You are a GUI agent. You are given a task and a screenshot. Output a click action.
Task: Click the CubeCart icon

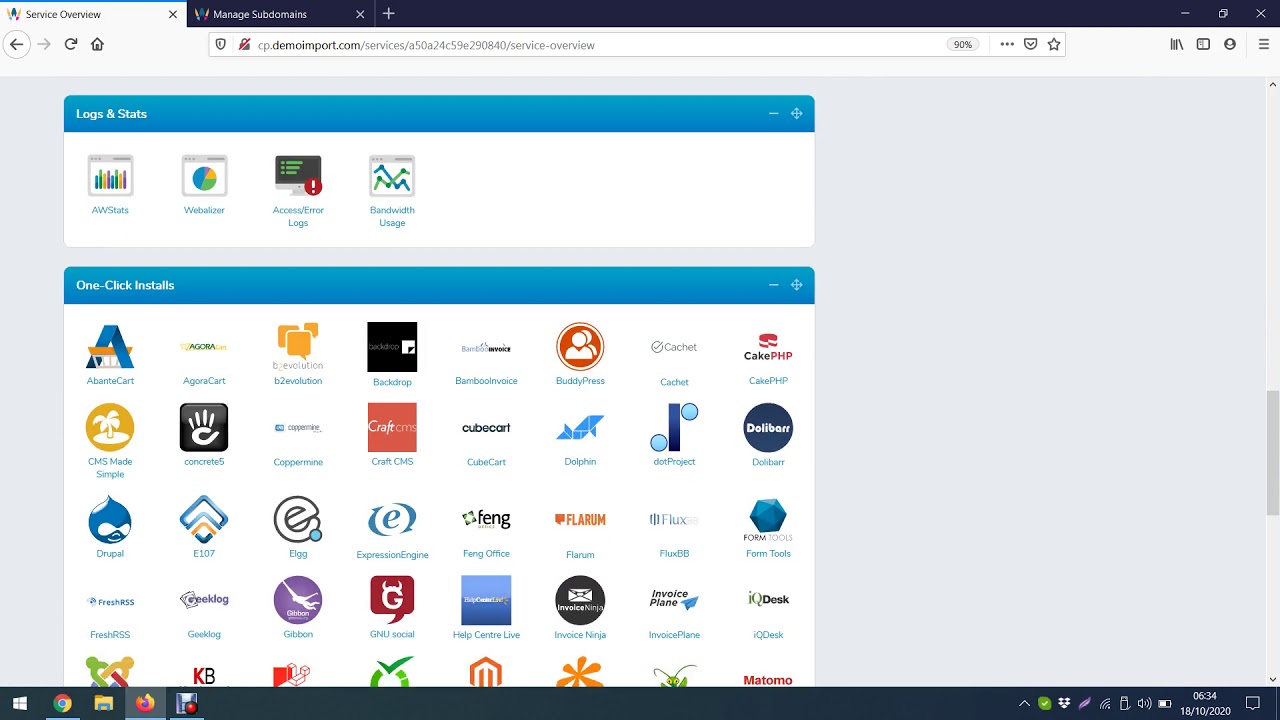(486, 428)
